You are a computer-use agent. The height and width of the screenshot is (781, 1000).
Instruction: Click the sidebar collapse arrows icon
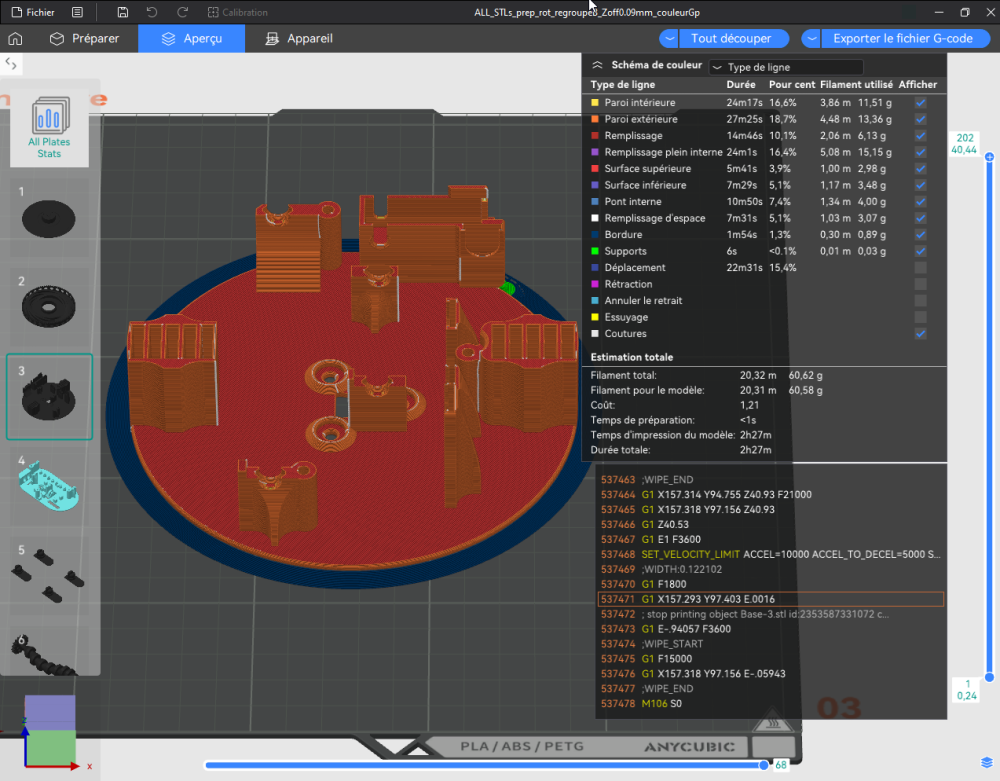click(x=11, y=63)
